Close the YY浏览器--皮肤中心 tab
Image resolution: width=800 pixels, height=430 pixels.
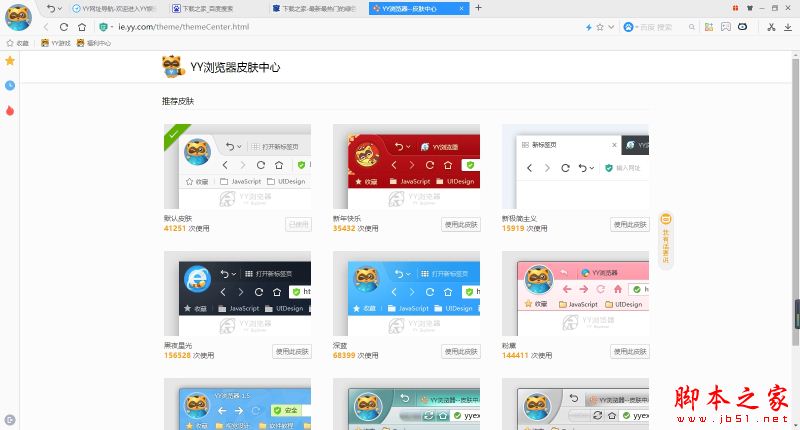click(x=461, y=9)
